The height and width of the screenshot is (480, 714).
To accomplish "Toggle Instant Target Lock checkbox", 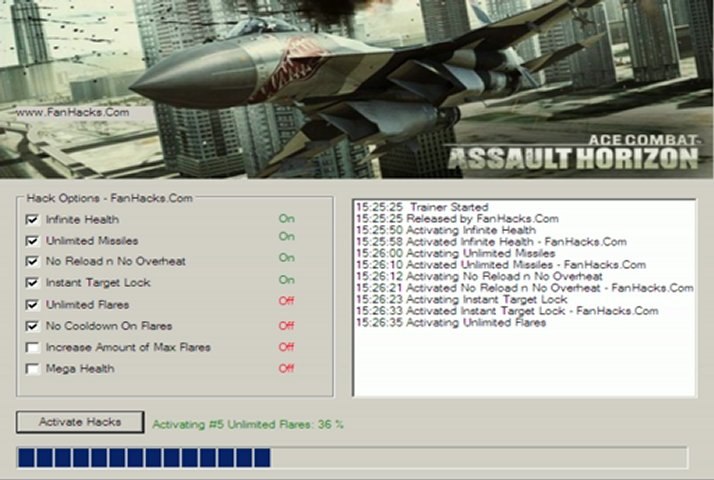I will [x=32, y=283].
